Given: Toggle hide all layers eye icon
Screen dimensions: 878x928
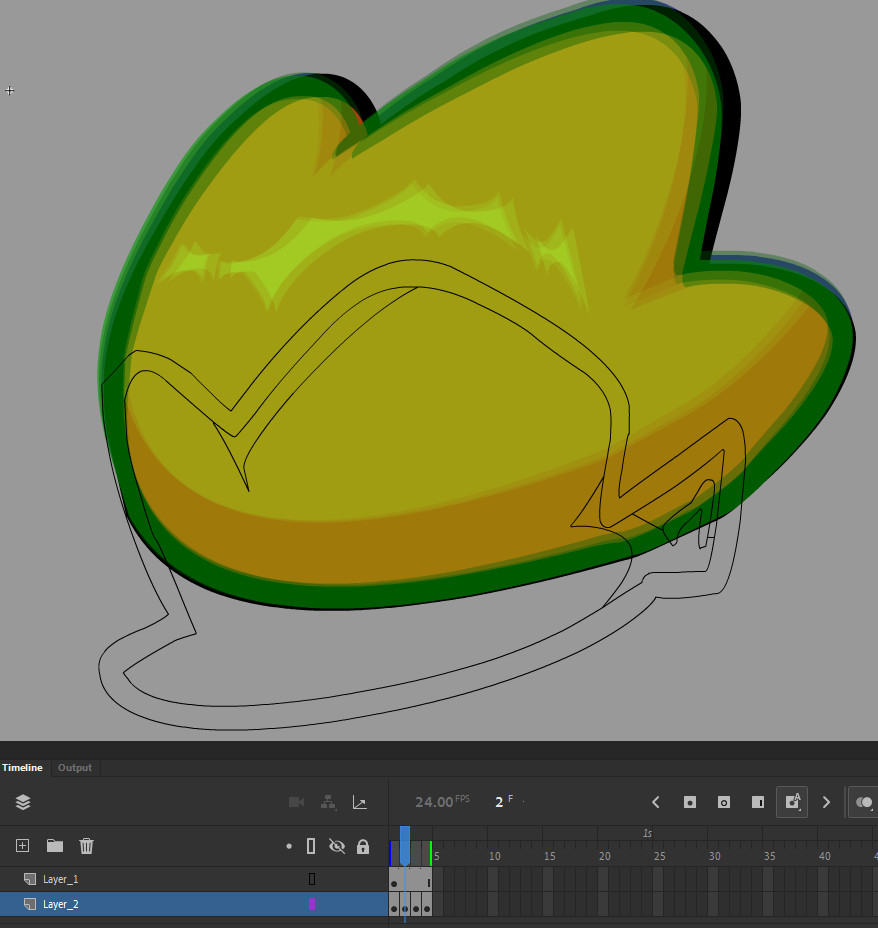Looking at the screenshot, I should pos(337,845).
